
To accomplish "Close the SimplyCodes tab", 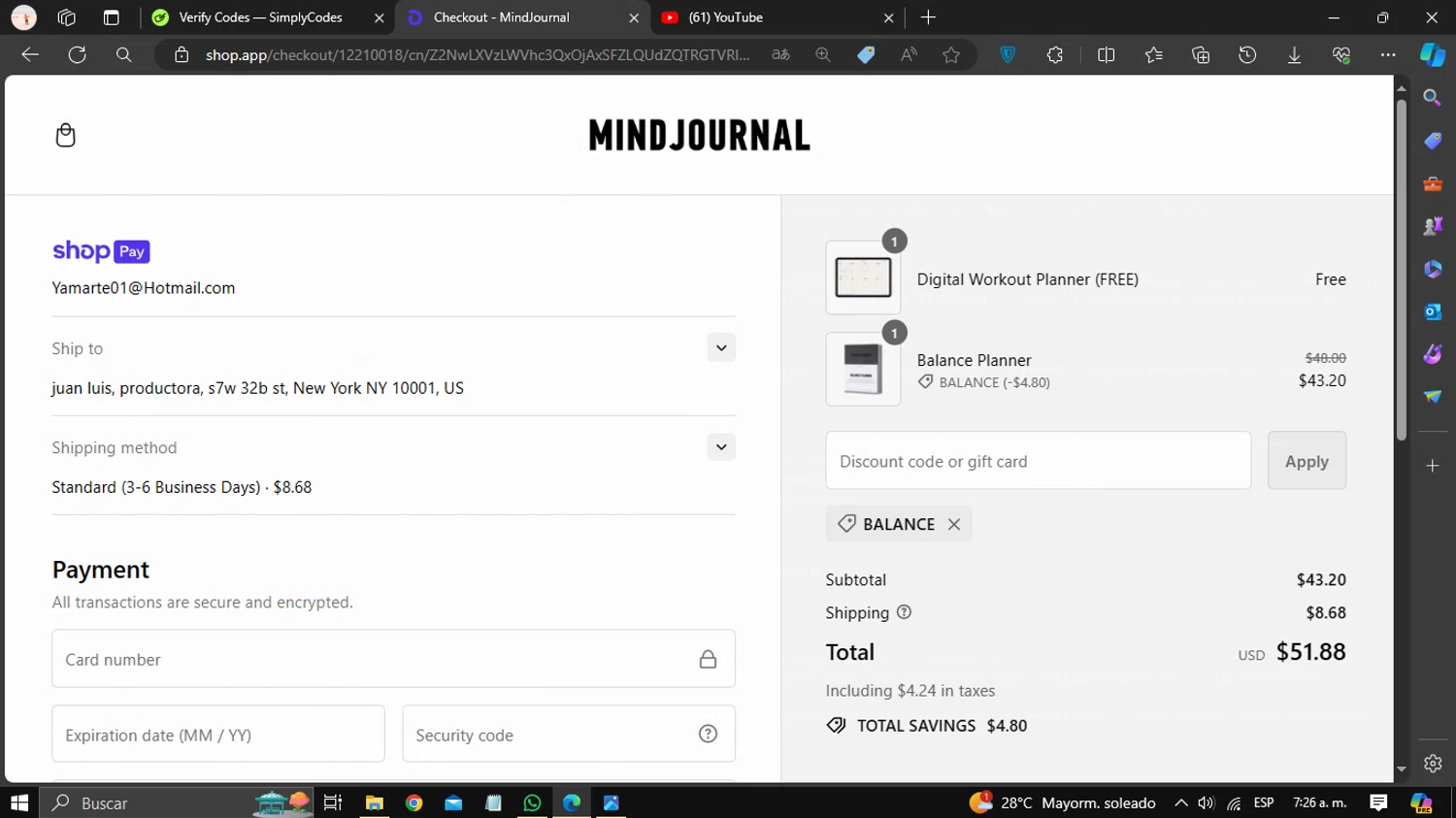I will point(380,17).
